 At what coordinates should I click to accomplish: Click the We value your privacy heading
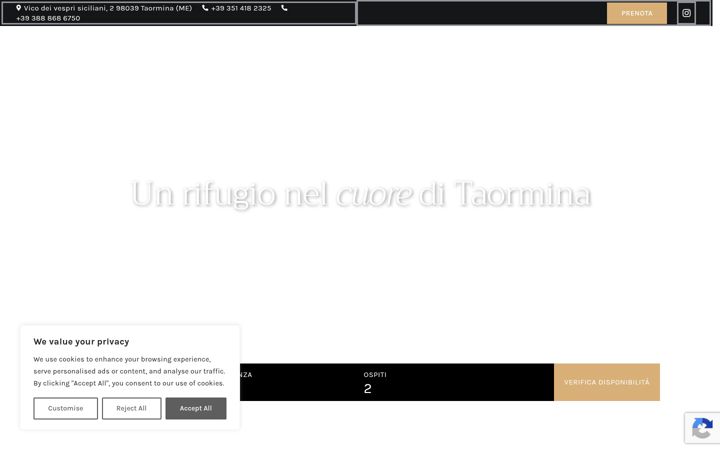click(81, 342)
